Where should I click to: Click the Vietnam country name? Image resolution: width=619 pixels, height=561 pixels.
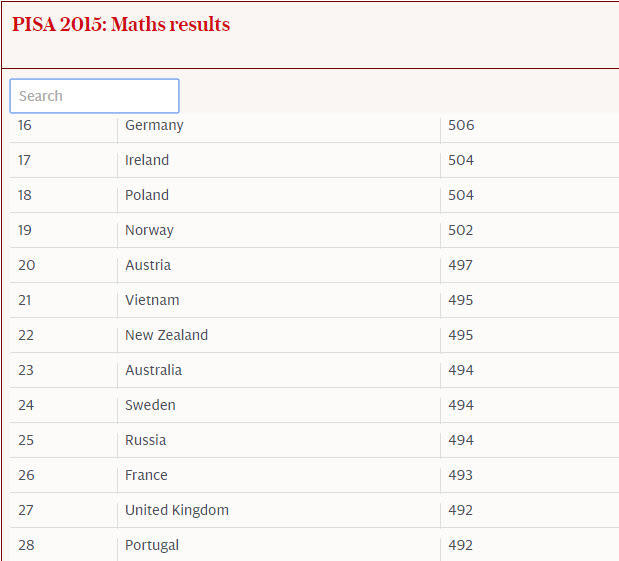click(x=152, y=300)
